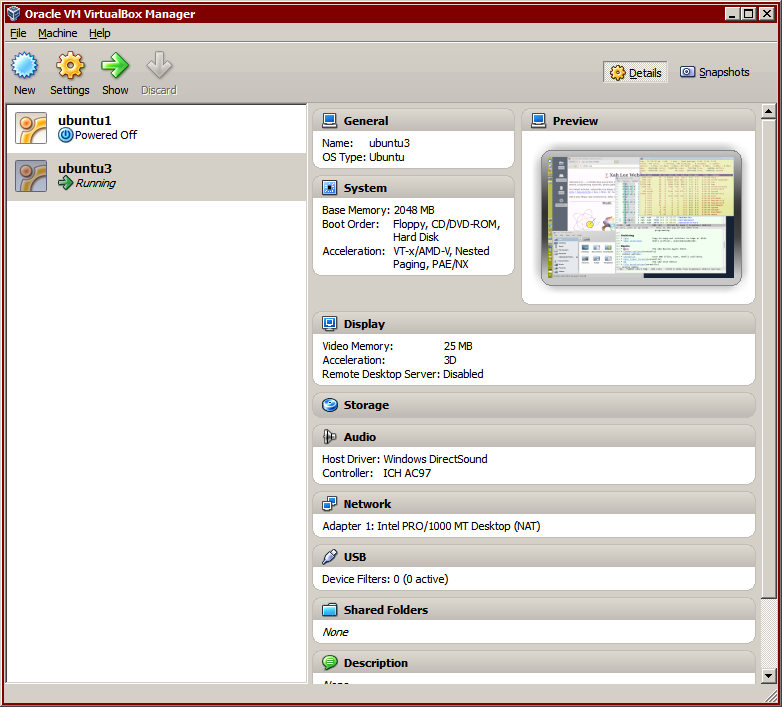Click the green Show arrow icon
This screenshot has height=707, width=782.
click(115, 65)
